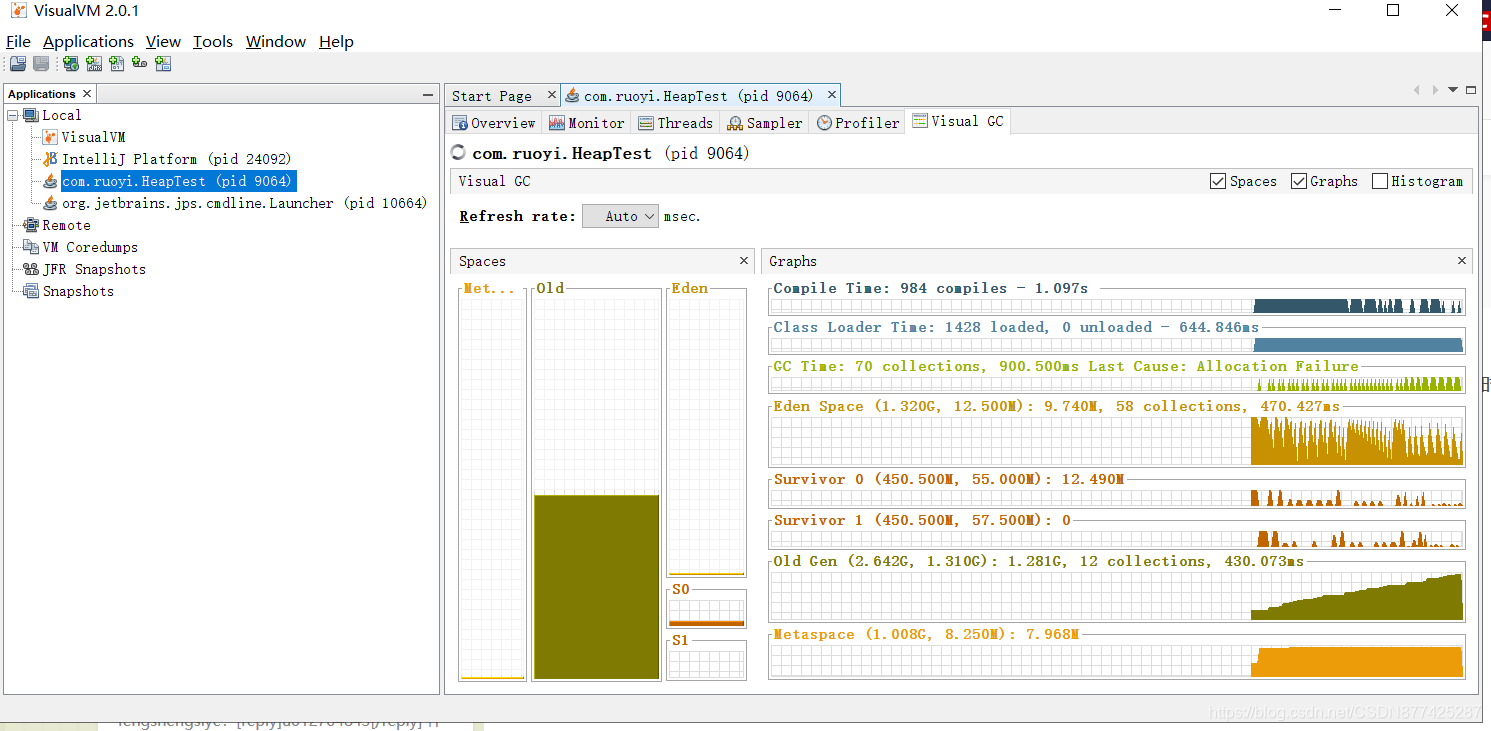
Task: Switch to the Monitor tab
Action: pos(587,123)
